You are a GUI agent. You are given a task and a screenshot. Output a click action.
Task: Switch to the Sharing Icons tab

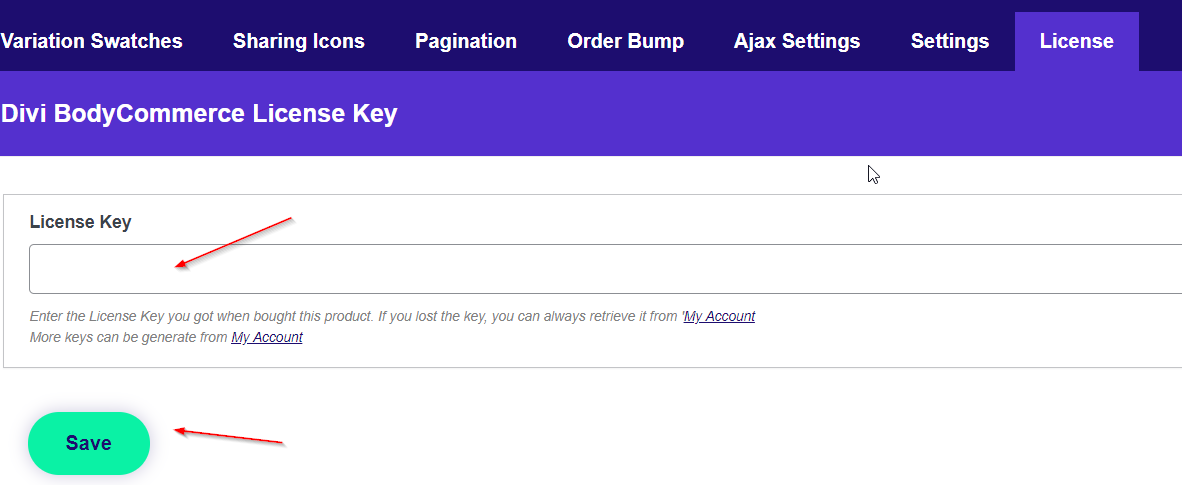[298, 41]
